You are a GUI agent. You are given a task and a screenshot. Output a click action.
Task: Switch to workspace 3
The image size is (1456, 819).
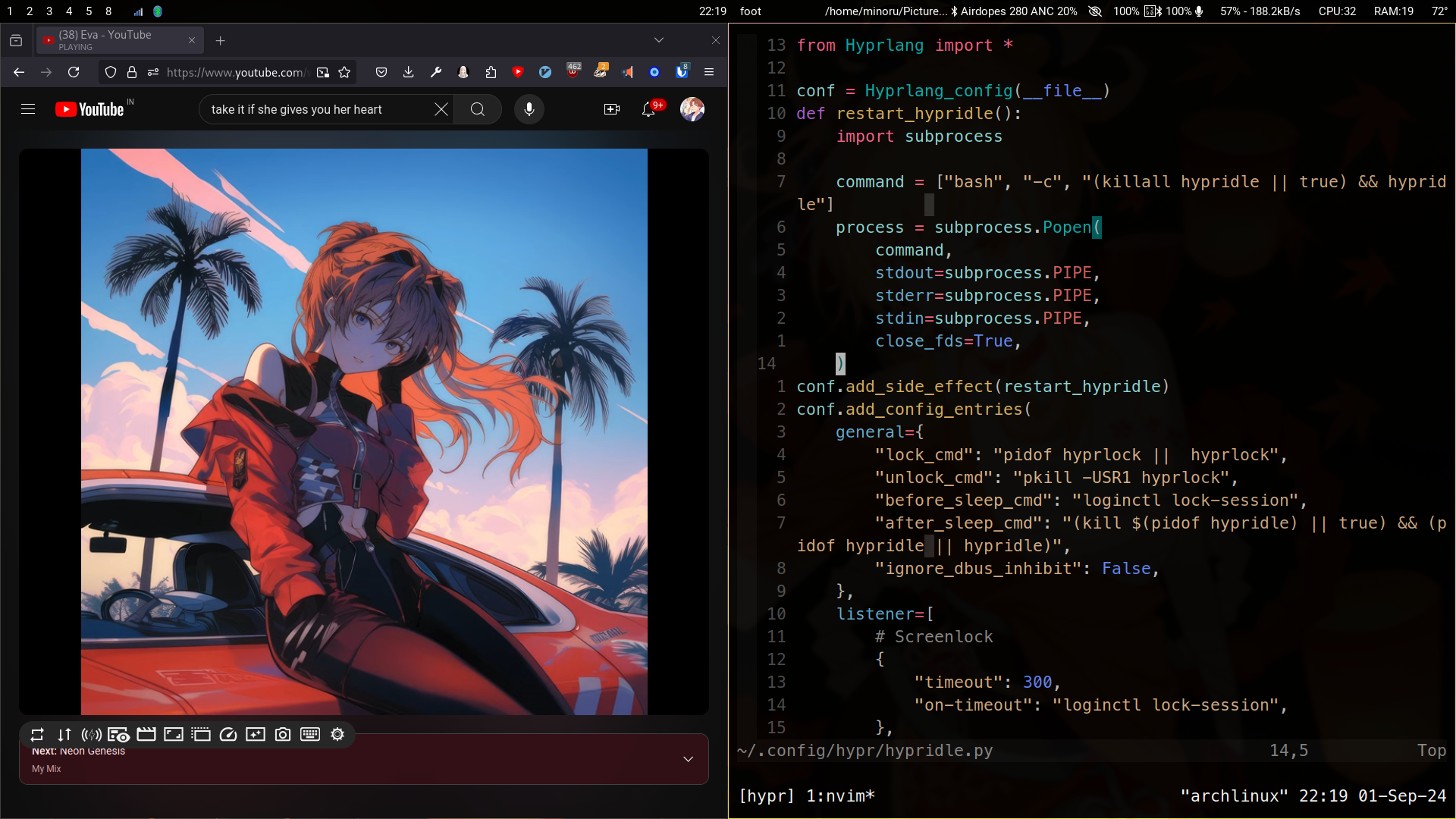click(x=49, y=11)
